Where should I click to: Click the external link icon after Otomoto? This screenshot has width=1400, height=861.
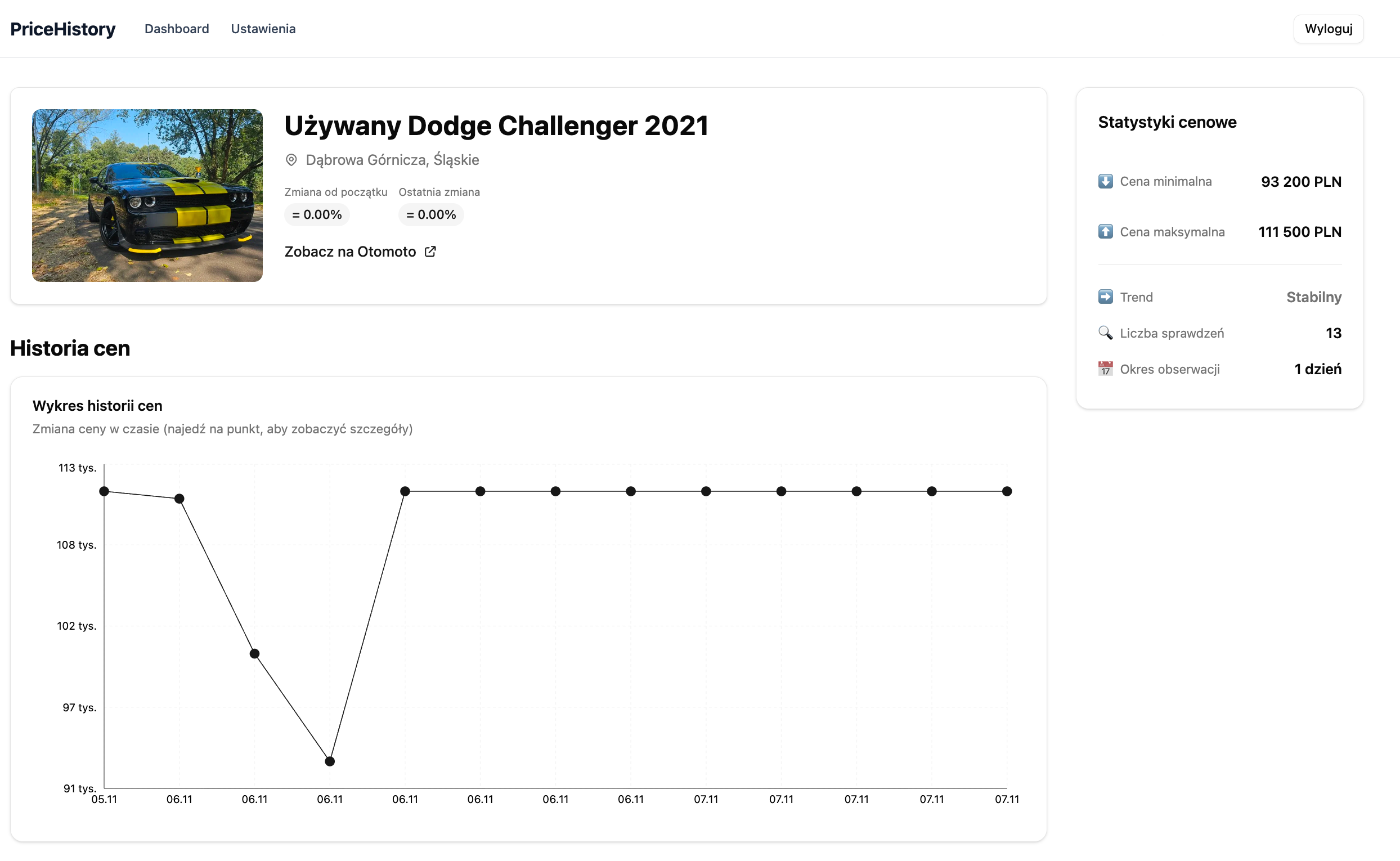coord(430,252)
